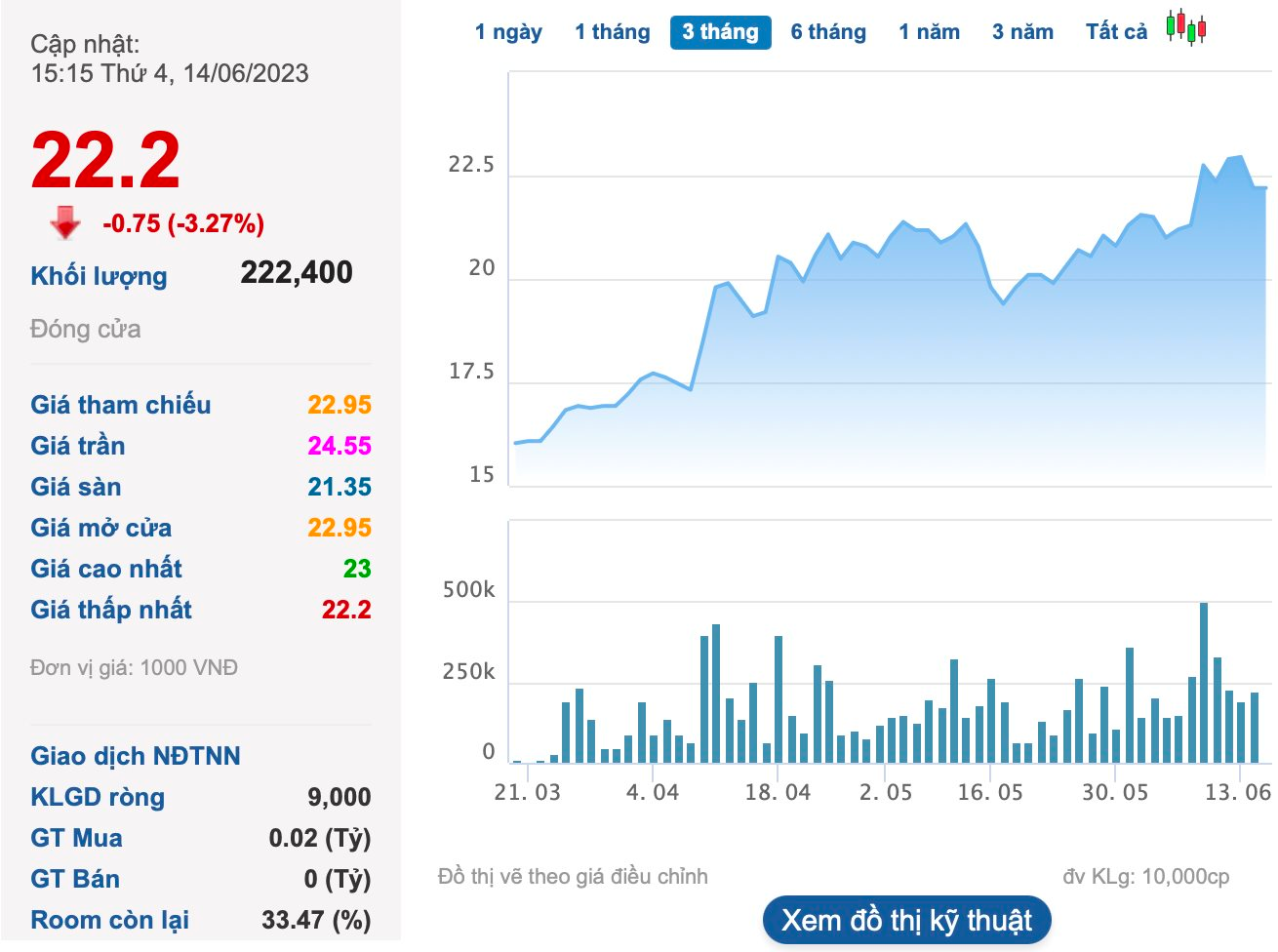Screen dimensions: 1278x952
Task: Click the 'Đóng cửa' status text
Action: 86,329
